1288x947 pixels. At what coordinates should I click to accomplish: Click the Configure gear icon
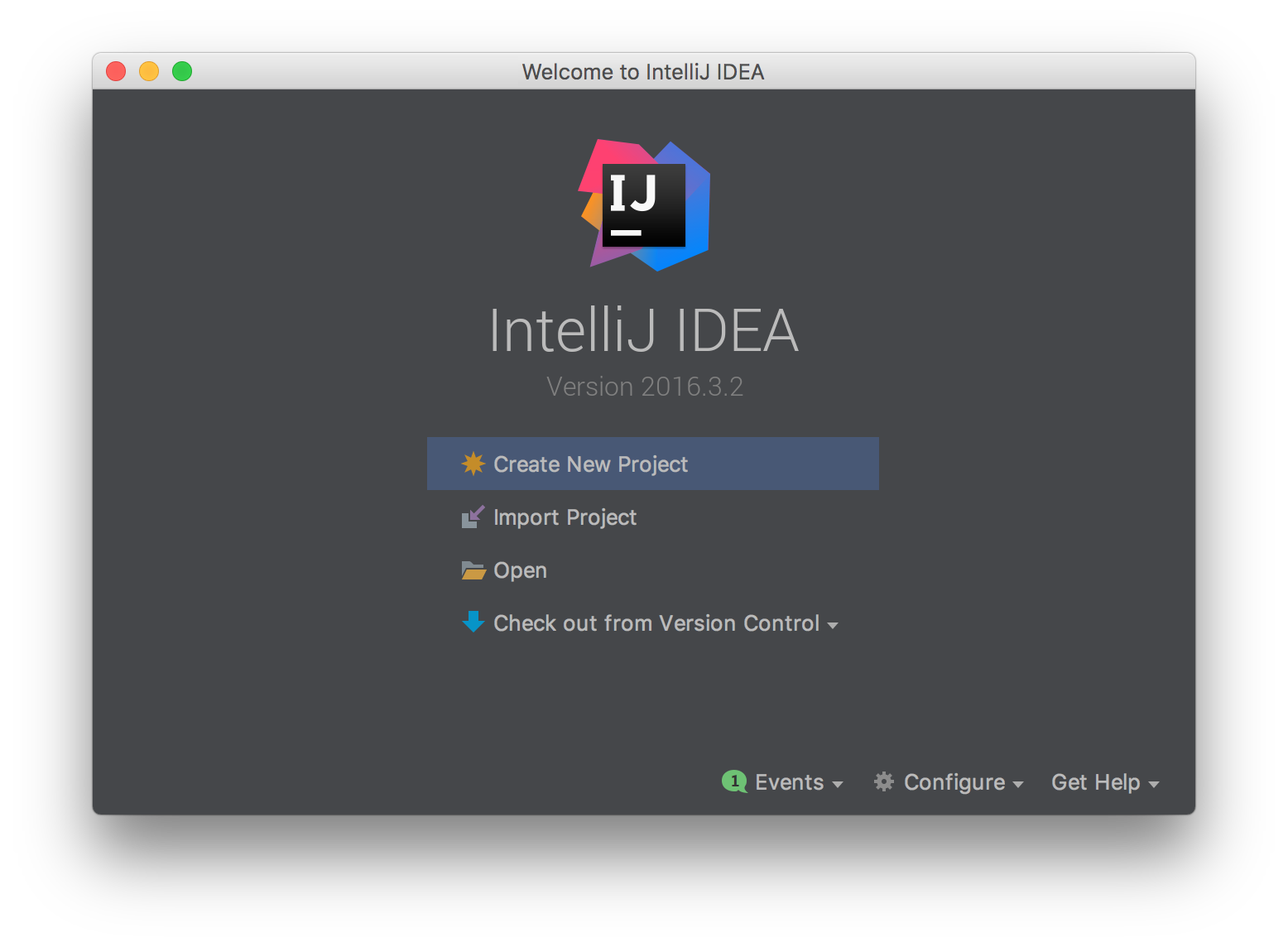point(883,781)
